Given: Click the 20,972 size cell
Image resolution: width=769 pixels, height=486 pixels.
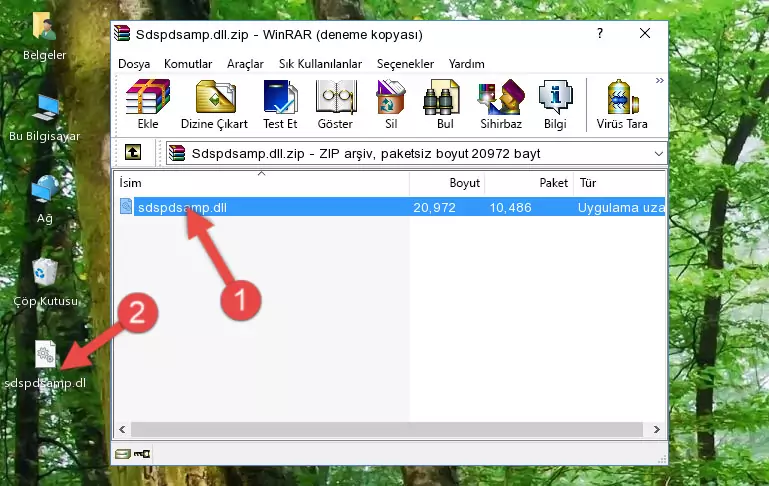Looking at the screenshot, I should coord(434,207).
